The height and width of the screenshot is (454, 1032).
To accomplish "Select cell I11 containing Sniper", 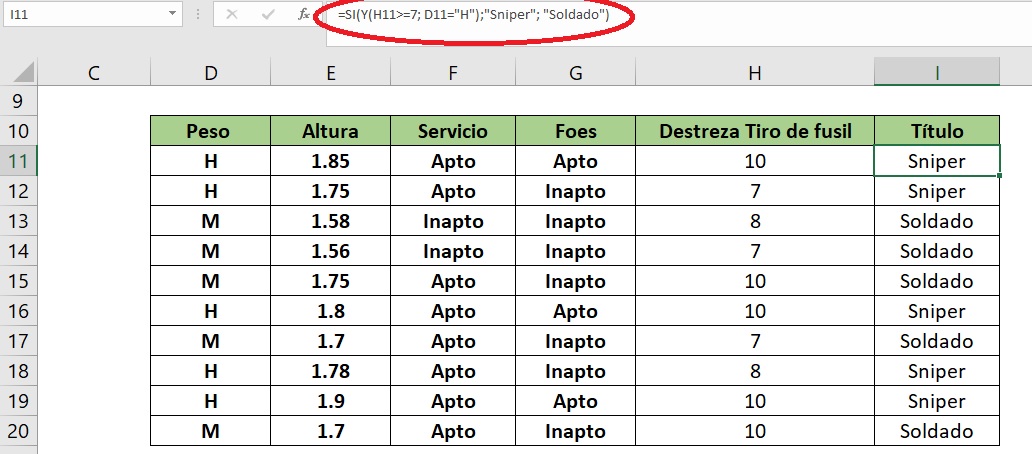I will click(x=937, y=161).
